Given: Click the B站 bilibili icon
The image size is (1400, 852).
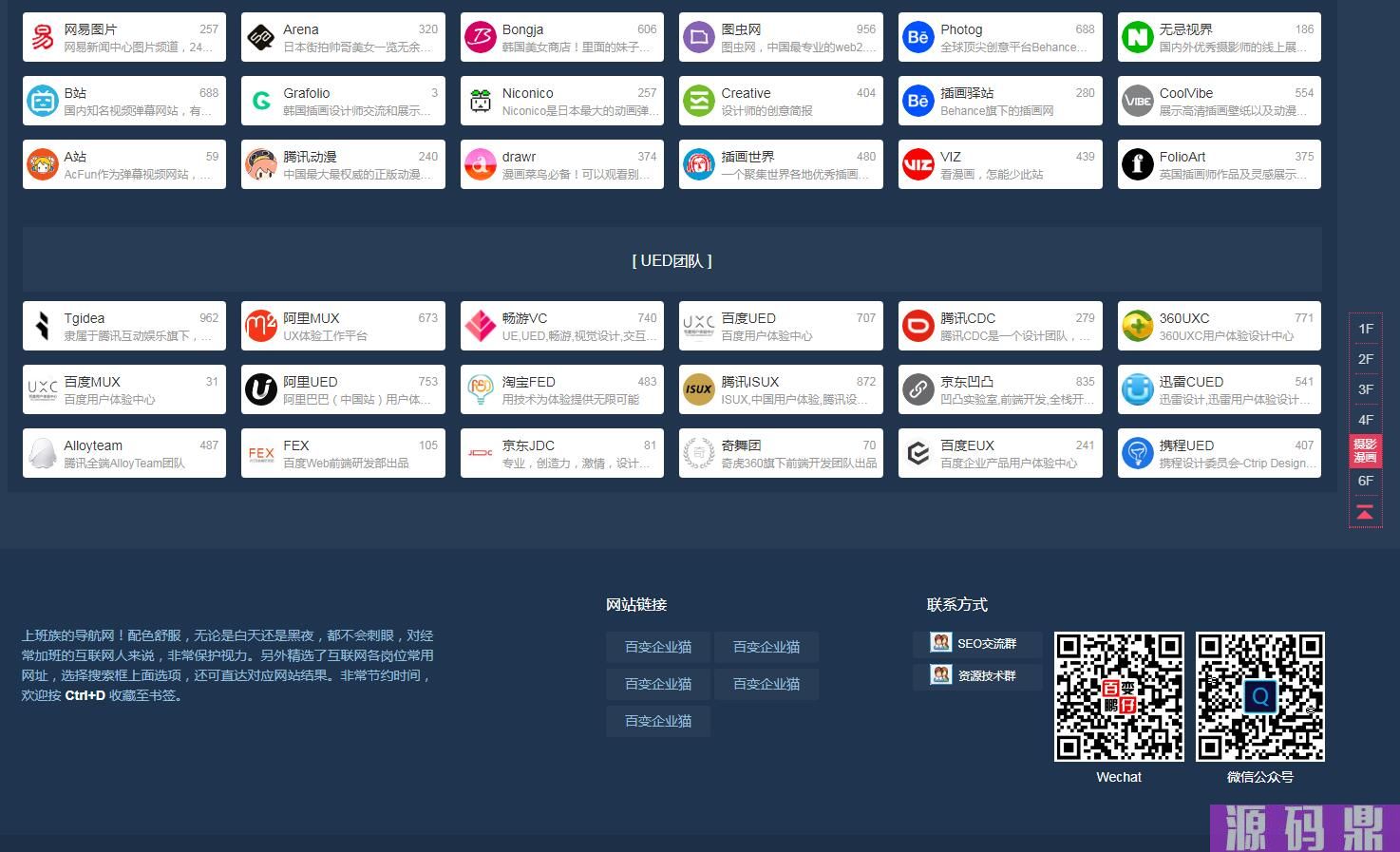Looking at the screenshot, I should click(x=43, y=101).
